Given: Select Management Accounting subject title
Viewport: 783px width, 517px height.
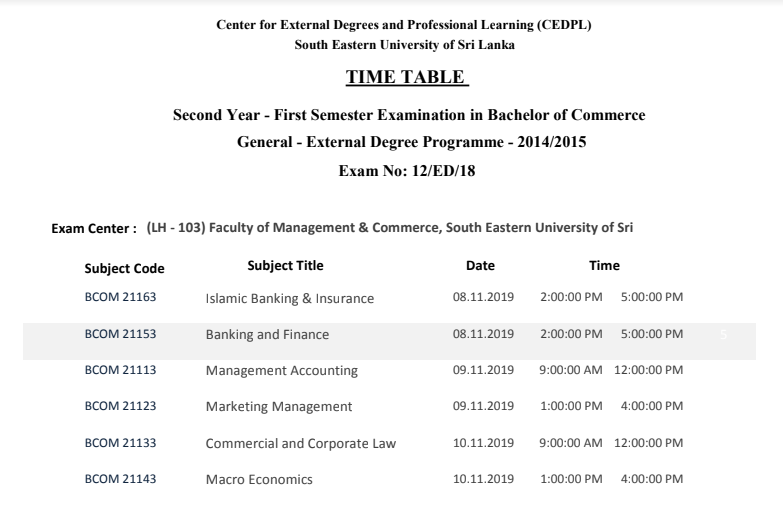Looking at the screenshot, I should pyautogui.click(x=282, y=371).
